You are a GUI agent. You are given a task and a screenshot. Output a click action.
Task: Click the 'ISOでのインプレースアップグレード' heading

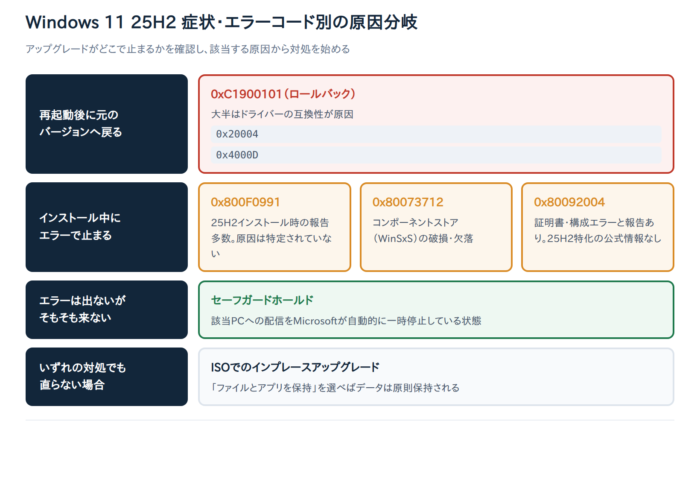click(295, 367)
